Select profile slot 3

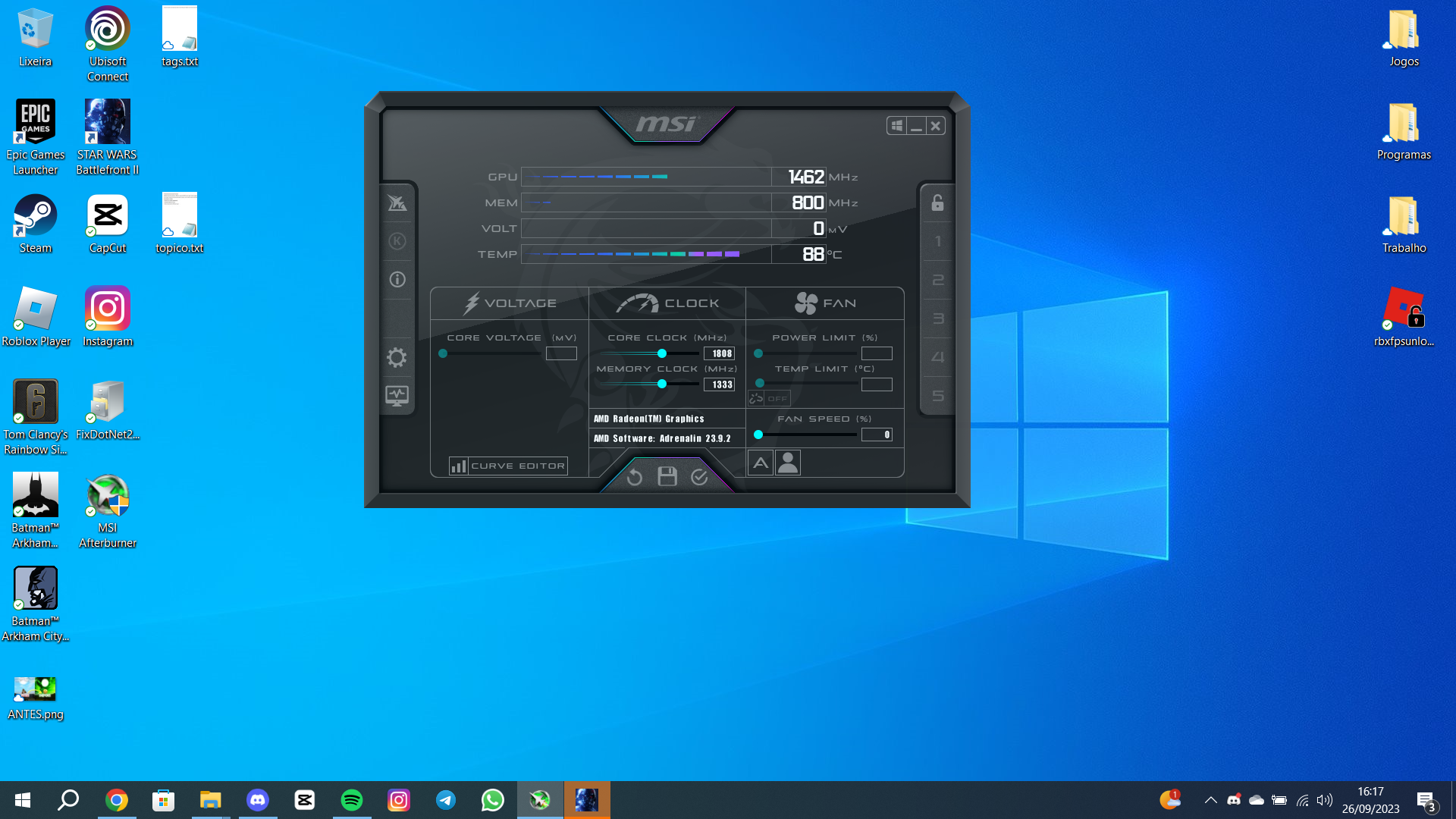tap(938, 318)
